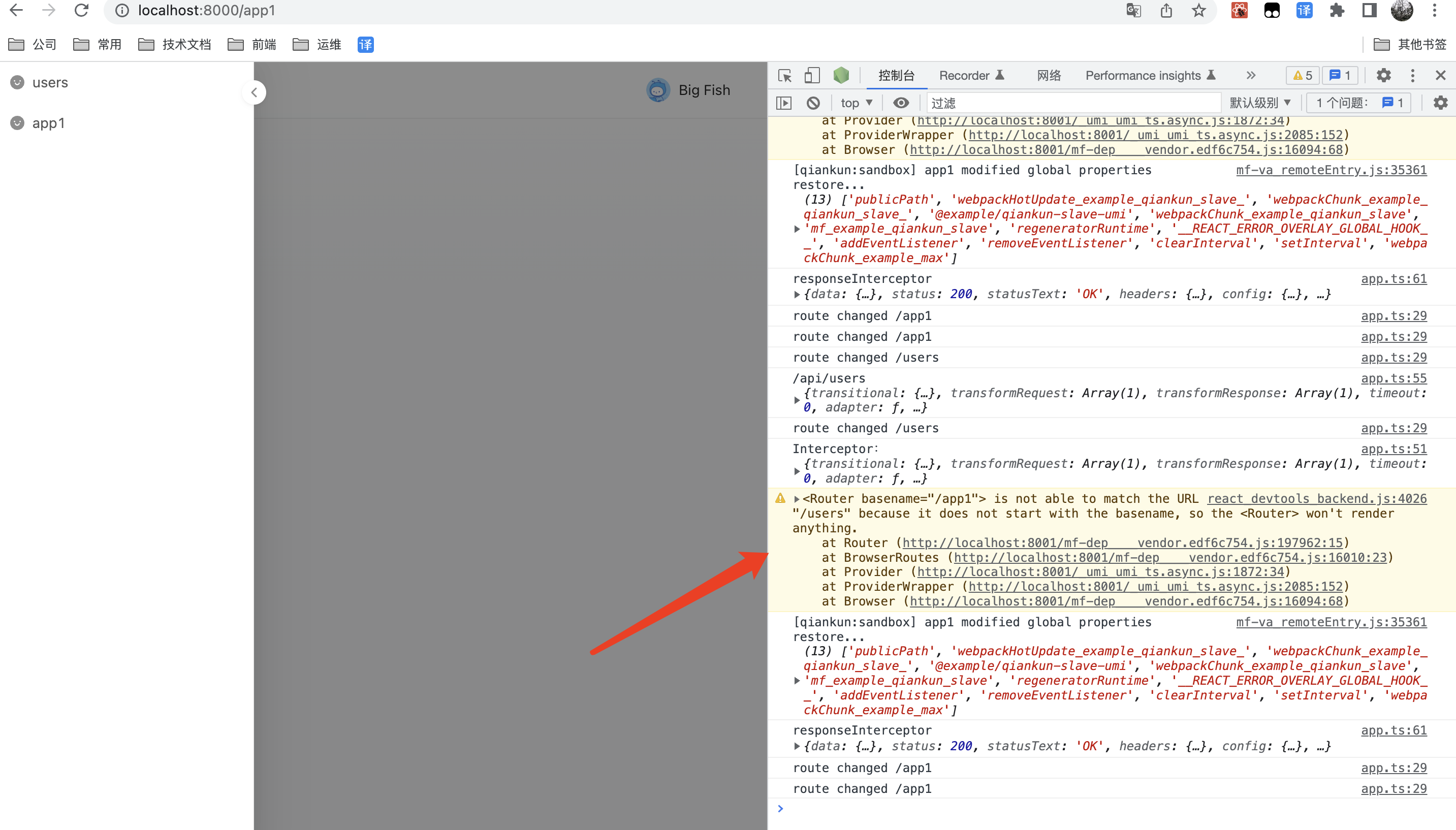
Task: Switch to the 网络 tab
Action: tap(1049, 75)
